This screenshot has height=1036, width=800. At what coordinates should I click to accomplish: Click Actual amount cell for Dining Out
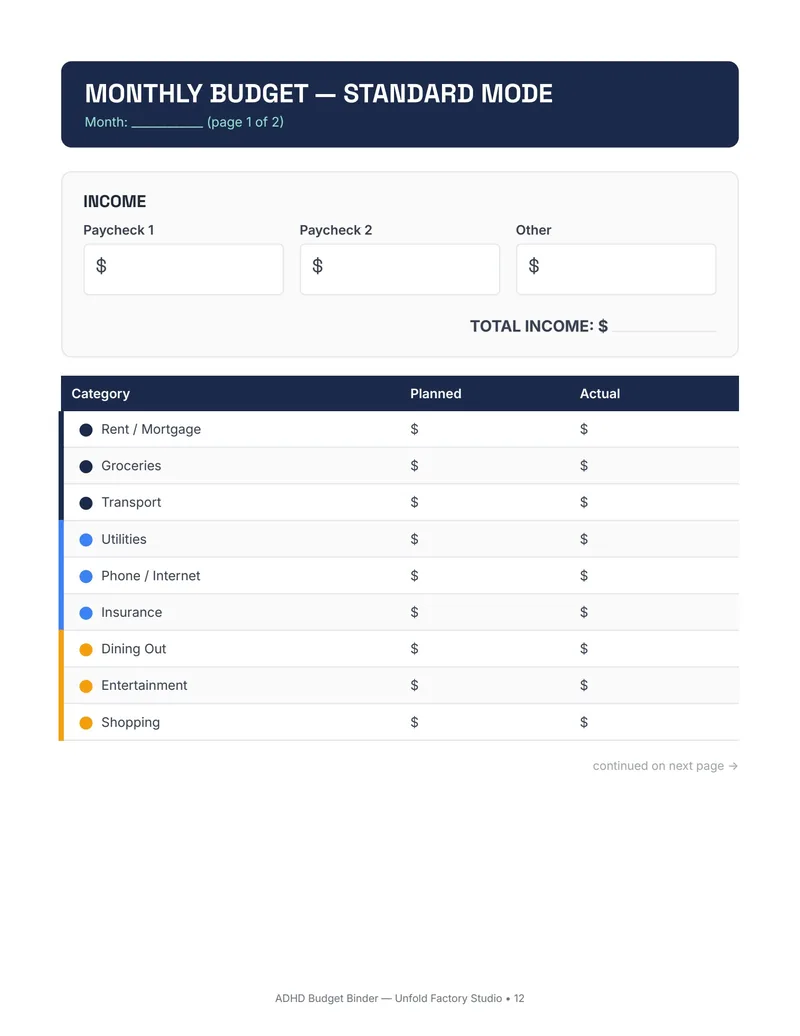(655, 649)
